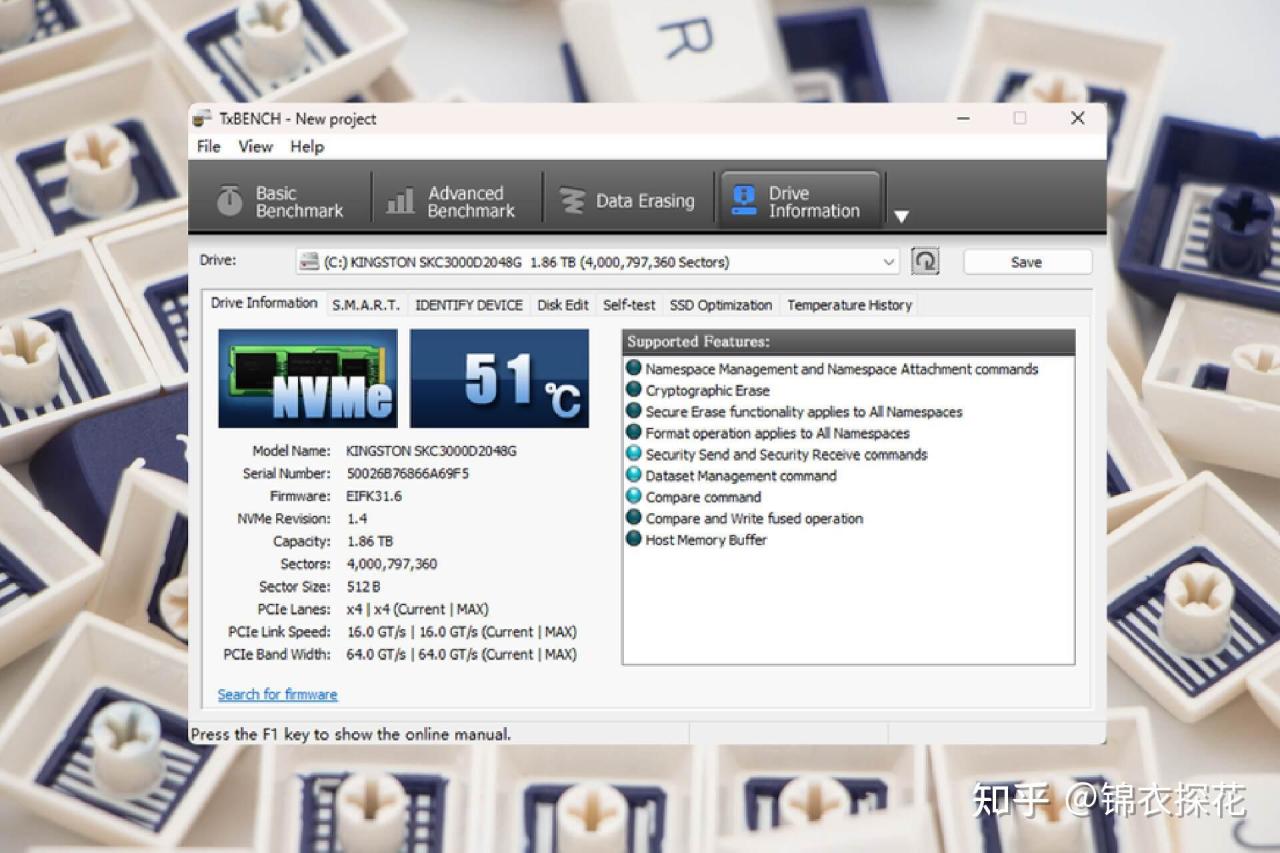Select the Data Erasing icon
Image resolution: width=1280 pixels, height=853 pixels.
pyautogui.click(x=572, y=201)
